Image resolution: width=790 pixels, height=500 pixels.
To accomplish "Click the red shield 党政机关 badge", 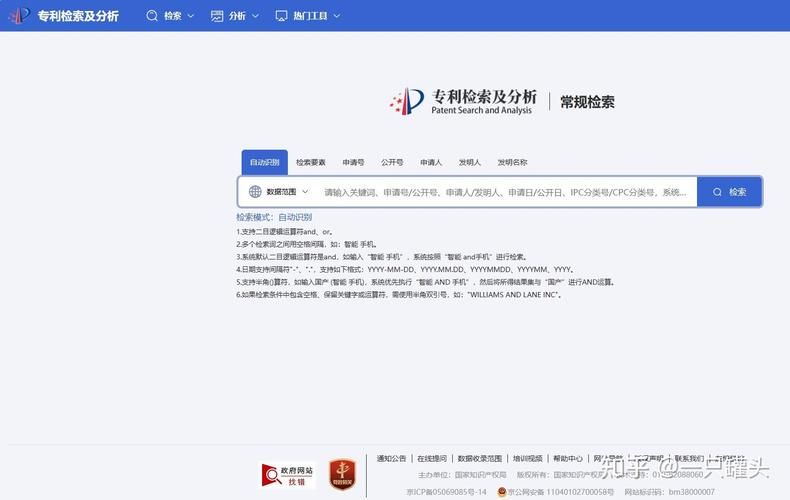I will click(343, 474).
